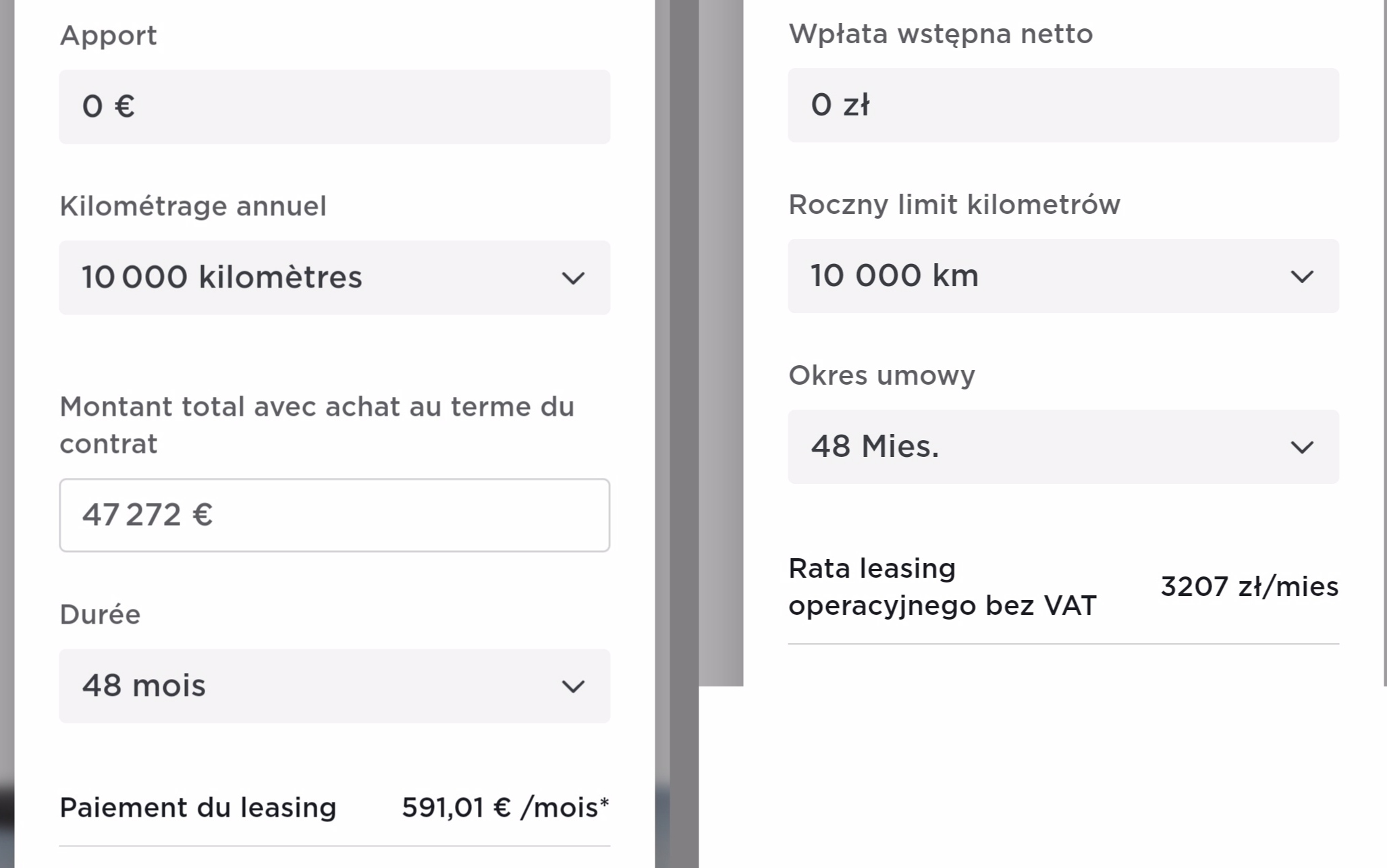Click the Wpłata wstępna netto 0 zł field
The width and height of the screenshot is (1387, 868).
(1063, 105)
